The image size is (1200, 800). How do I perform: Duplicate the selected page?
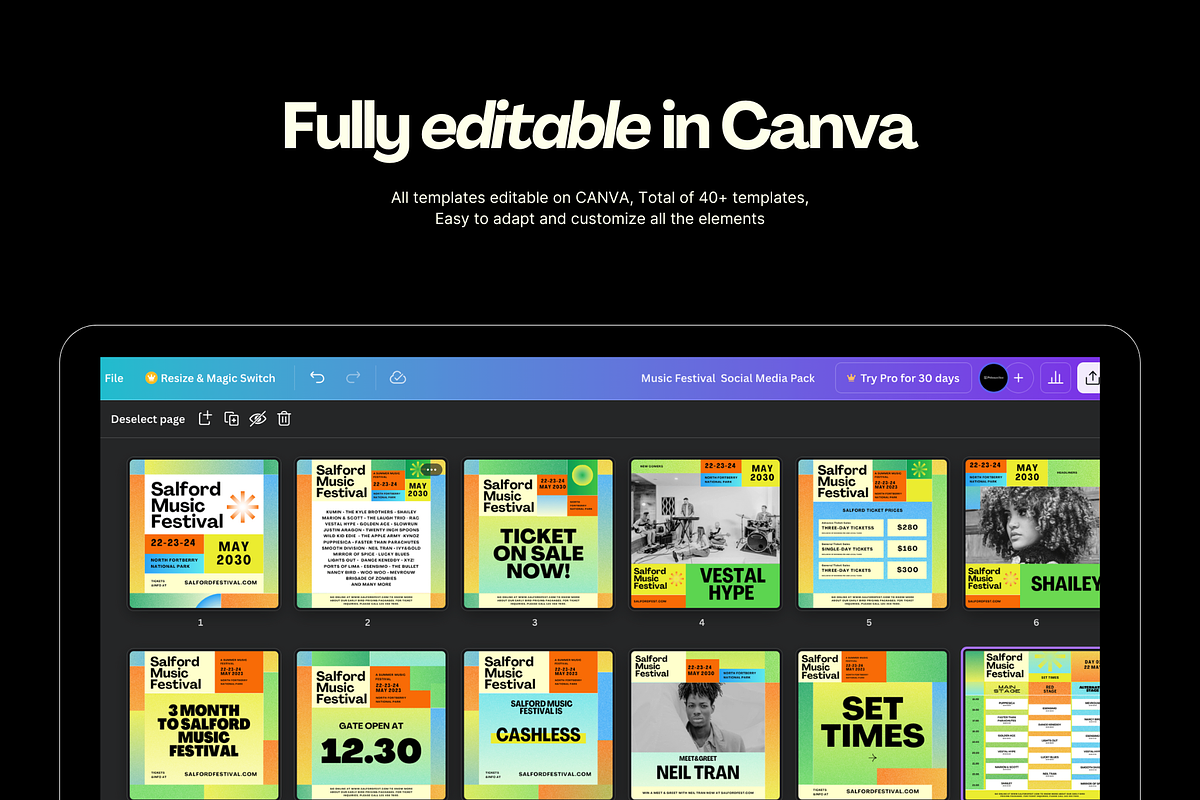(x=232, y=419)
